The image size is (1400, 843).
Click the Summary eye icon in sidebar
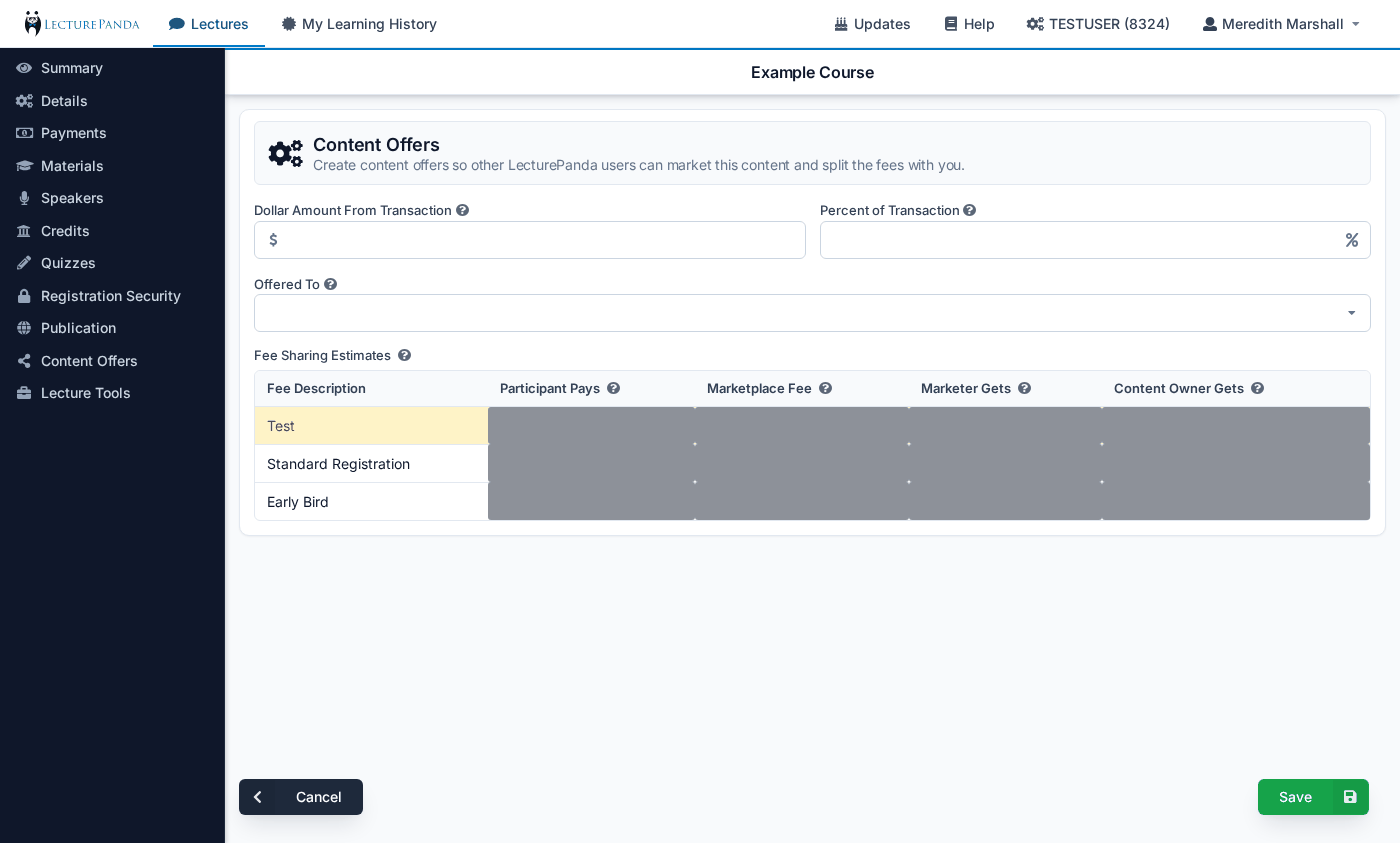[x=24, y=68]
